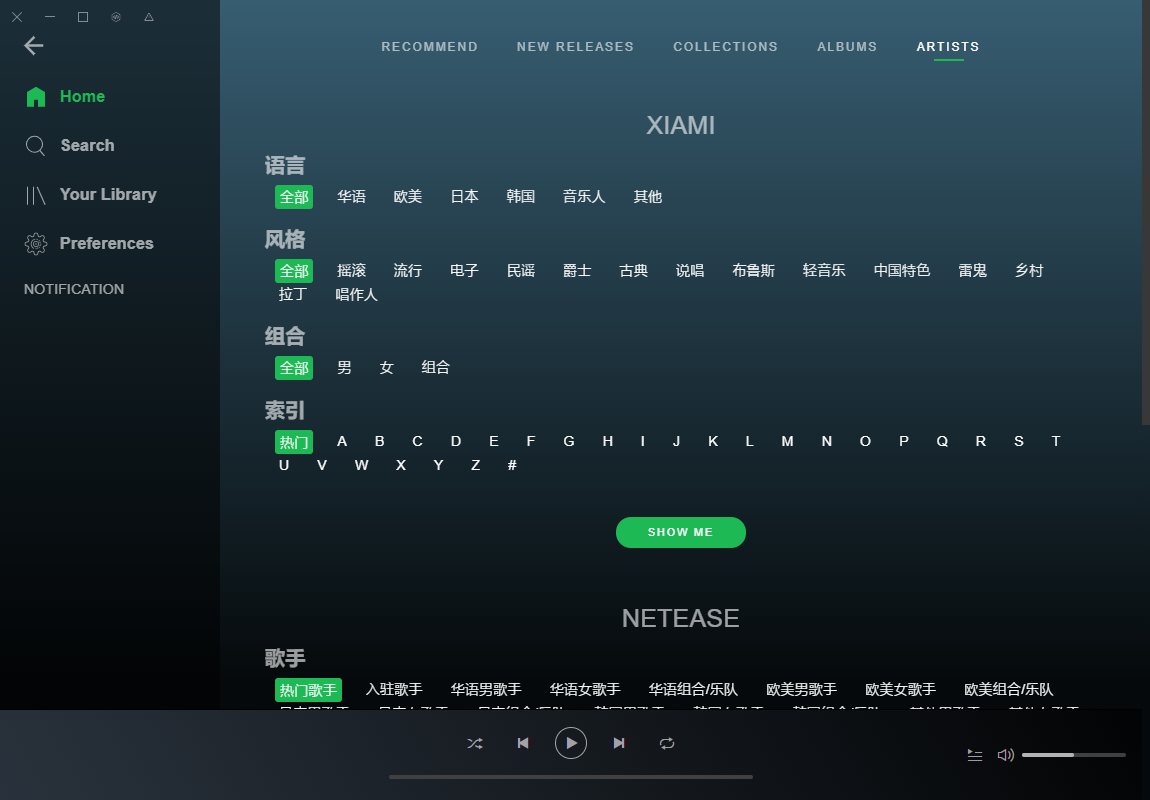
Task: Choose 乡村 style filter
Action: (1029, 271)
